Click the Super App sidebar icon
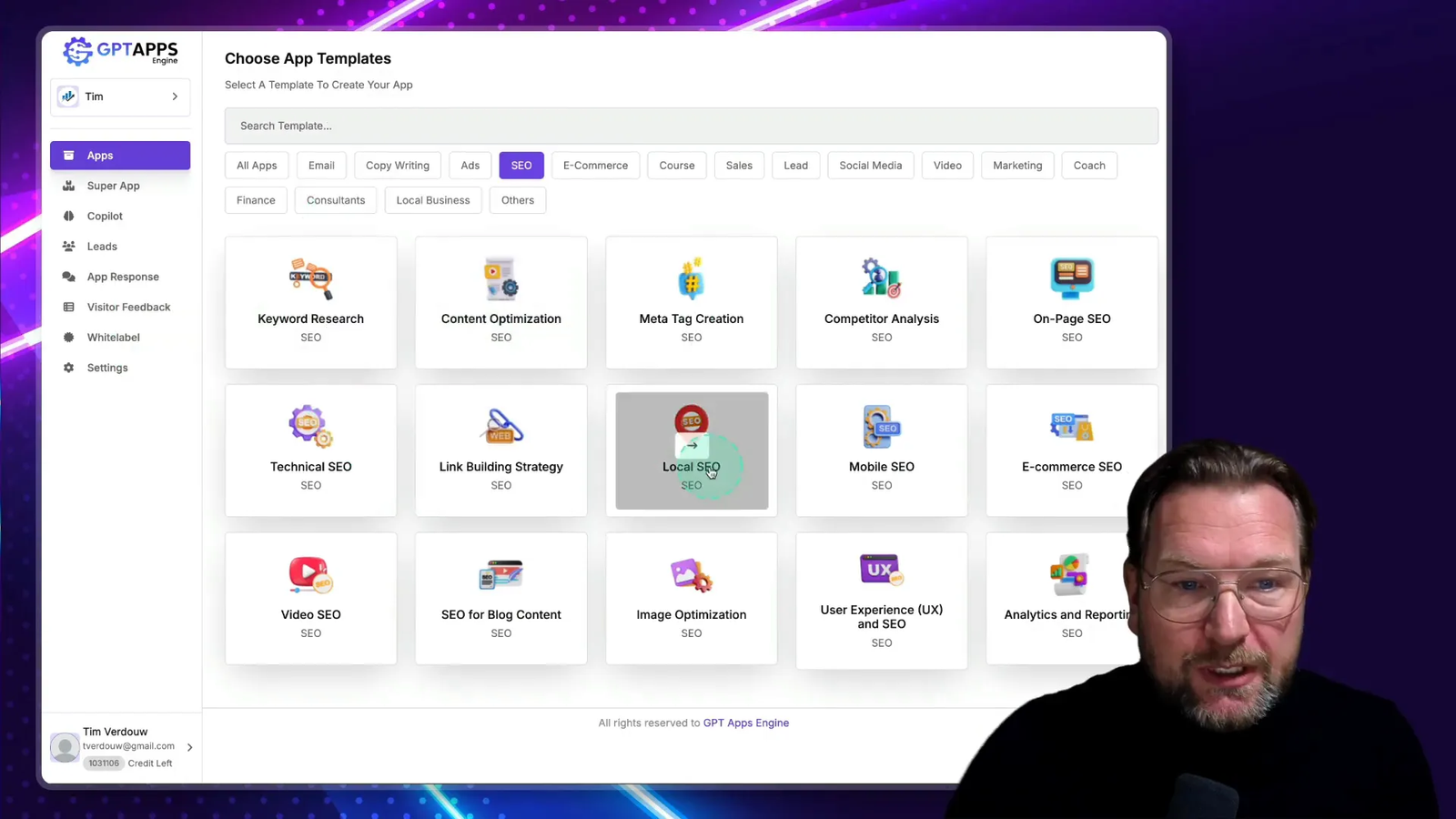This screenshot has width=1456, height=819. click(x=68, y=186)
